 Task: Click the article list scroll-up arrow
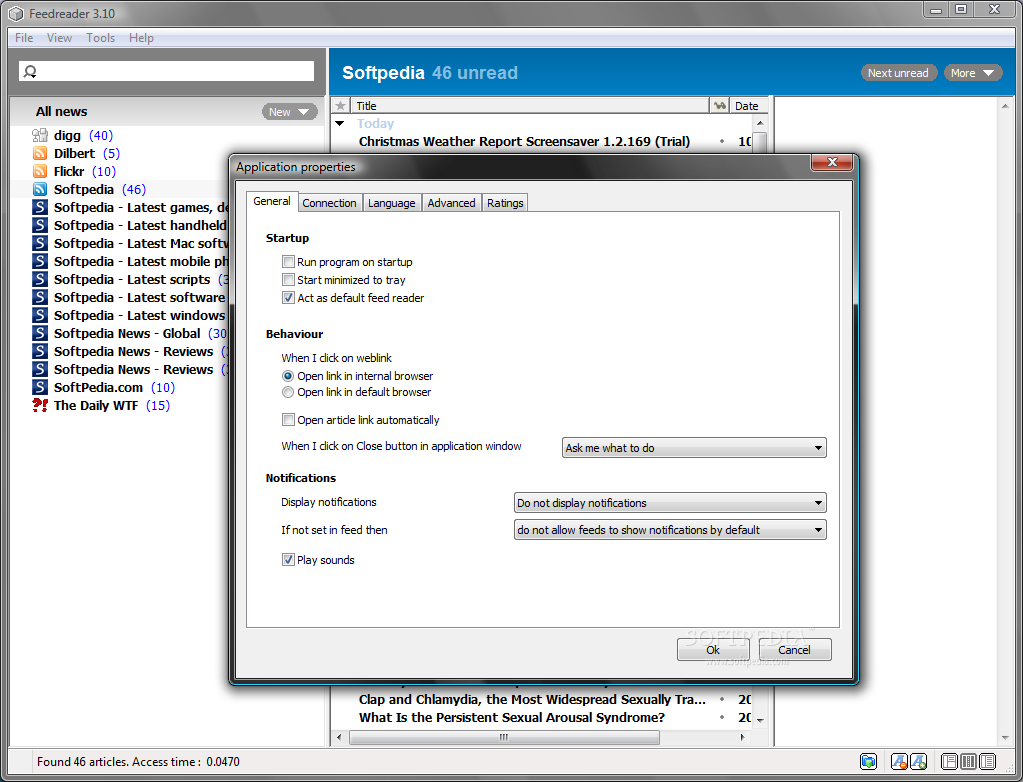[759, 123]
